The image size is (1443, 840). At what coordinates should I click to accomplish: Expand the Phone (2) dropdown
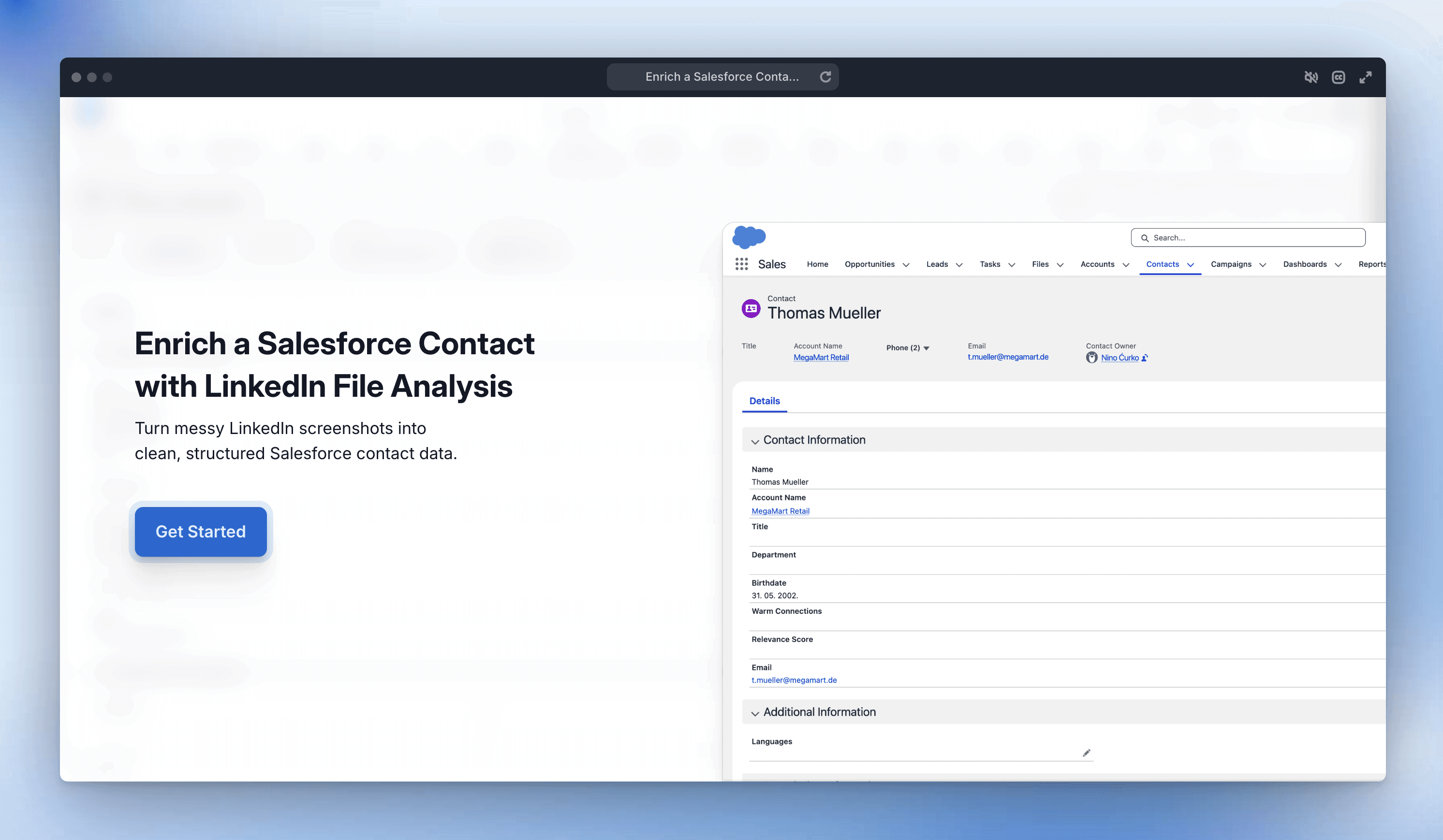927,348
